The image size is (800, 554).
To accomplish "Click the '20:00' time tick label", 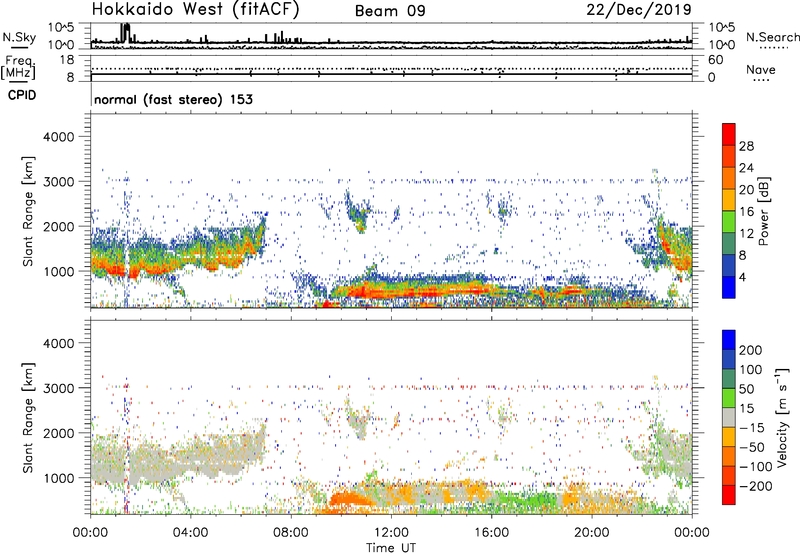I will click(x=592, y=533).
